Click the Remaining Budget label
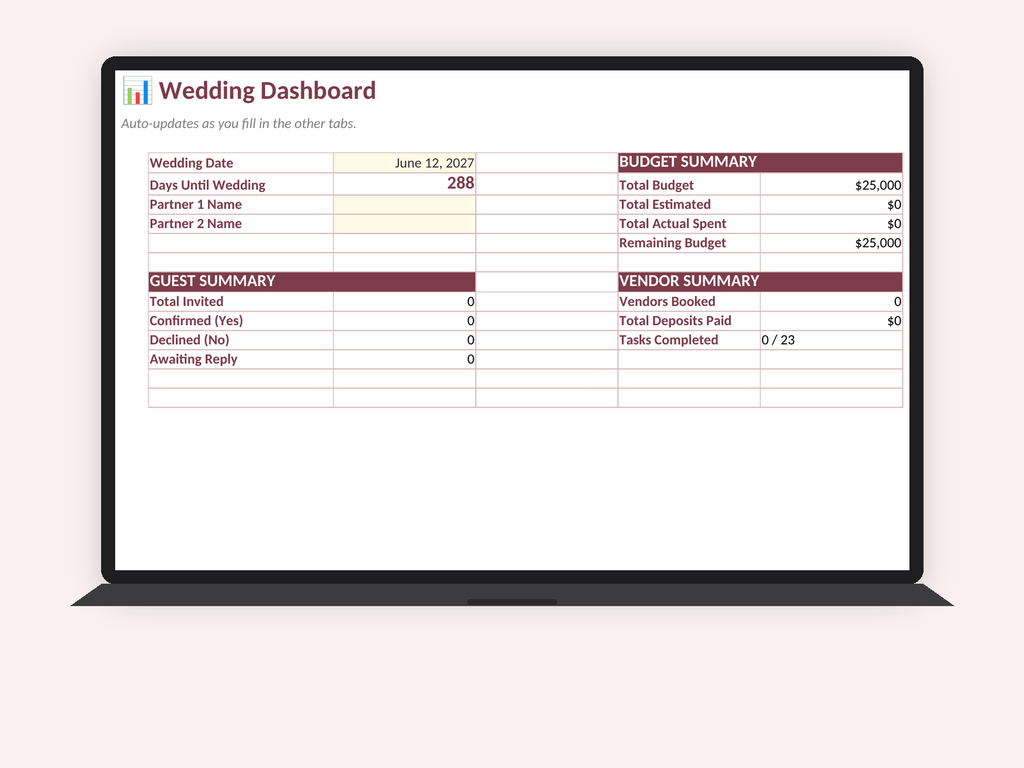 pyautogui.click(x=689, y=243)
